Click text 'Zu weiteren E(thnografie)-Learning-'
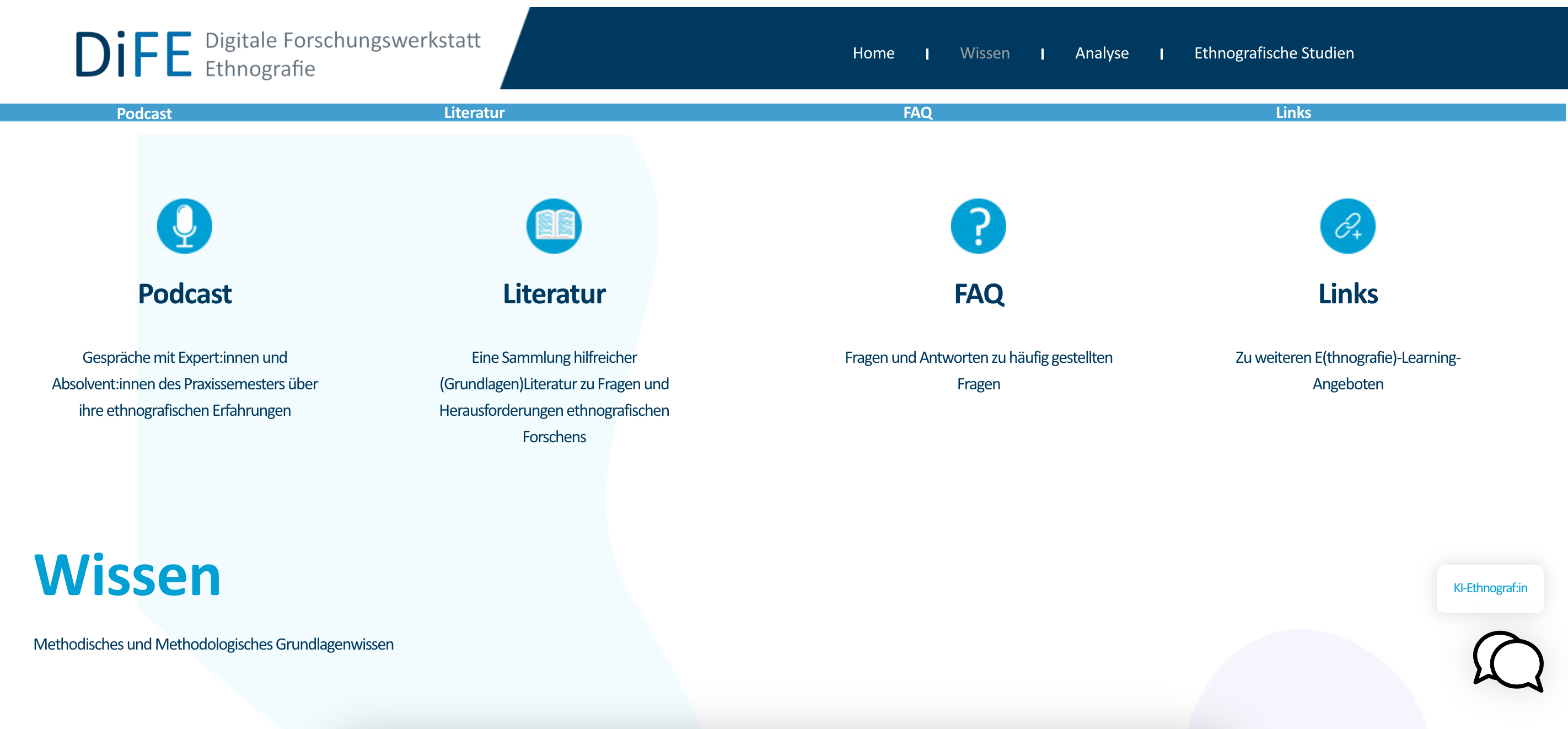 (1347, 357)
